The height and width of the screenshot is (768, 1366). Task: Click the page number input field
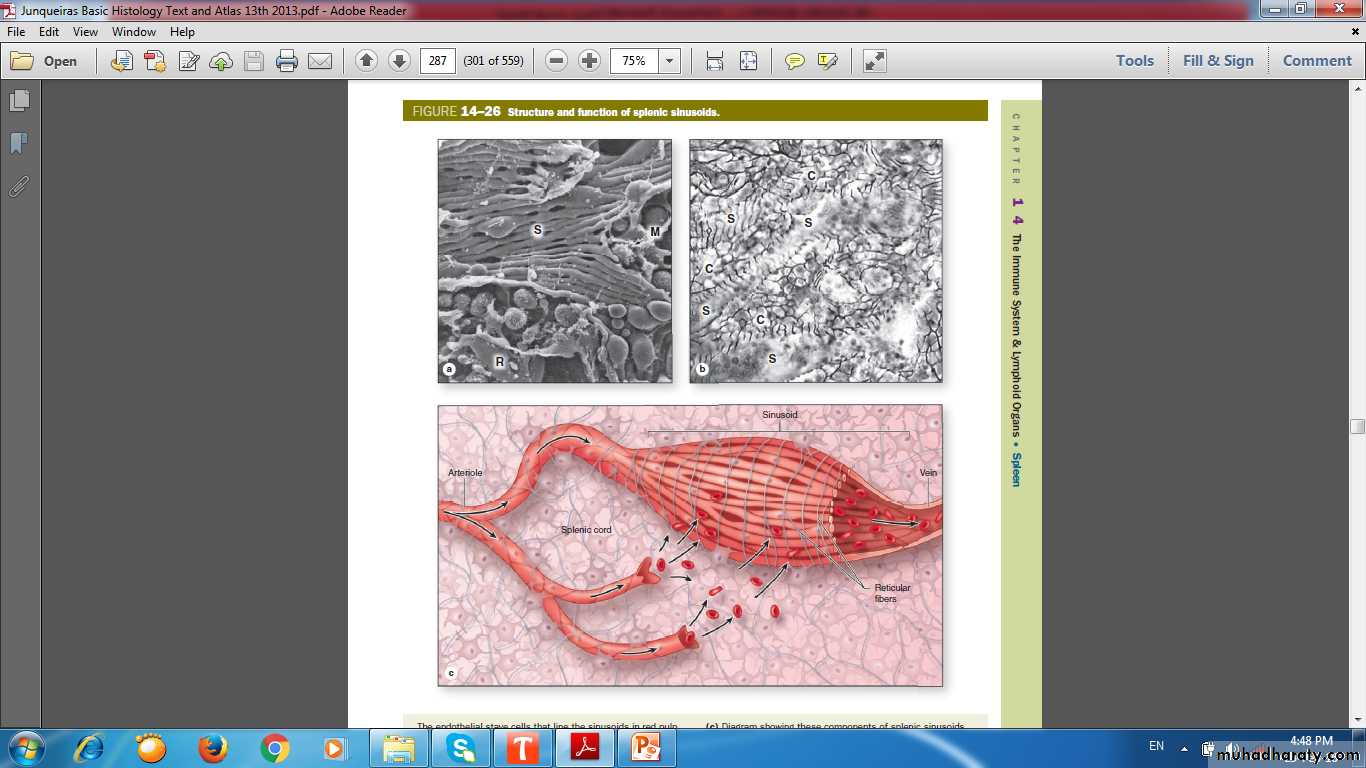click(437, 61)
